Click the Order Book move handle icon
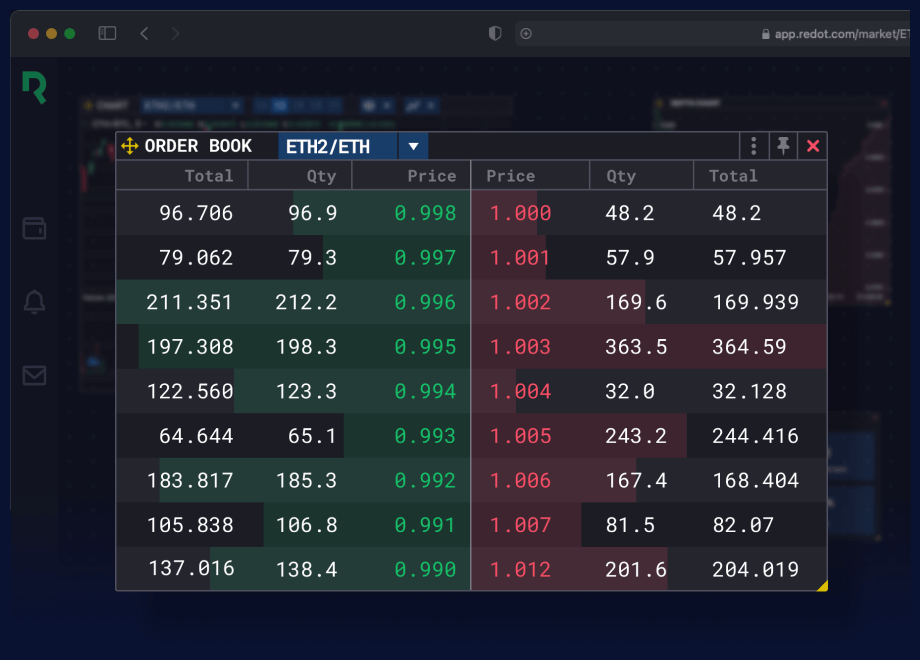 129,146
